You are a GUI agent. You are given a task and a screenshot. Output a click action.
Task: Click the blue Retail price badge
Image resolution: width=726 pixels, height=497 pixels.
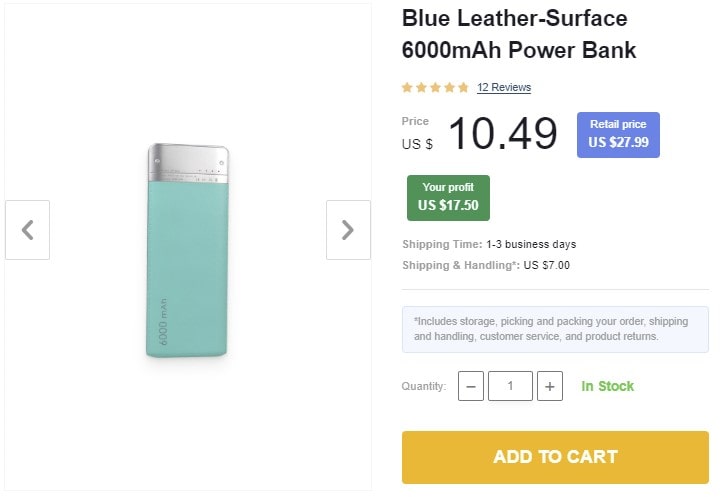(x=618, y=134)
